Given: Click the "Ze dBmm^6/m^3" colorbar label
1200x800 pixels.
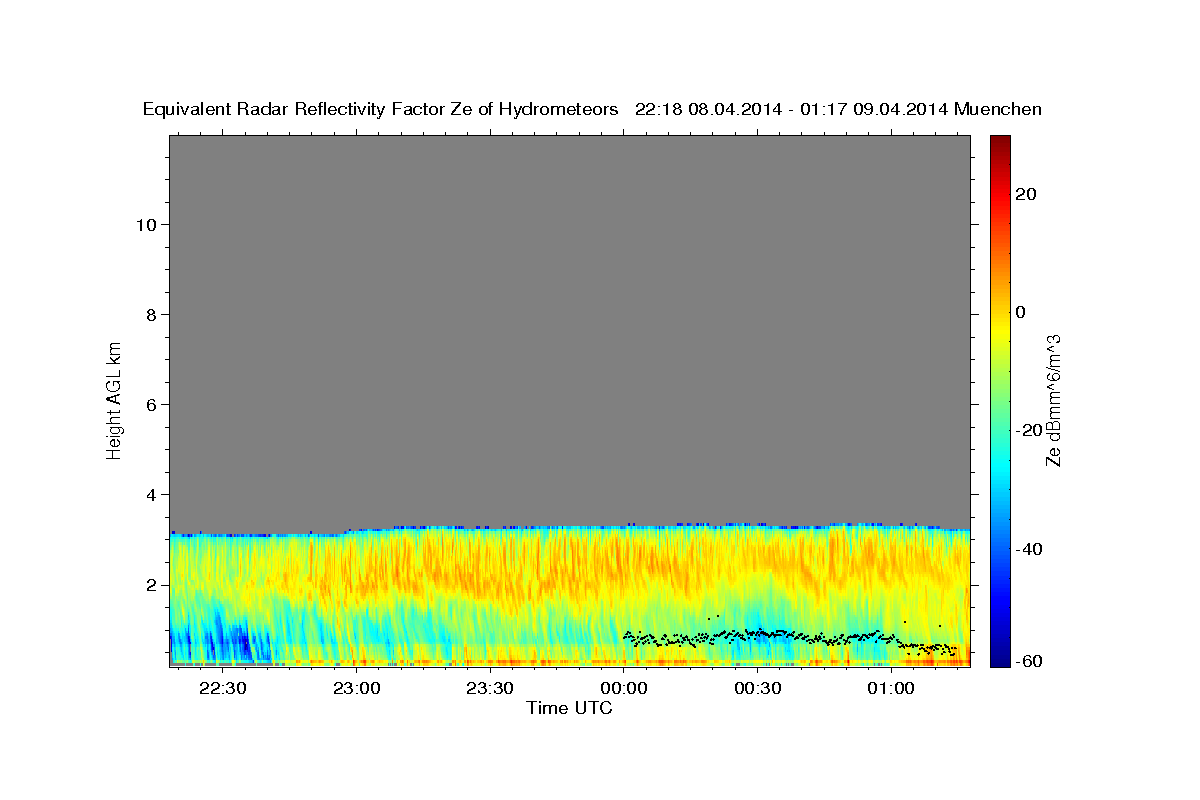Looking at the screenshot, I should (1053, 400).
